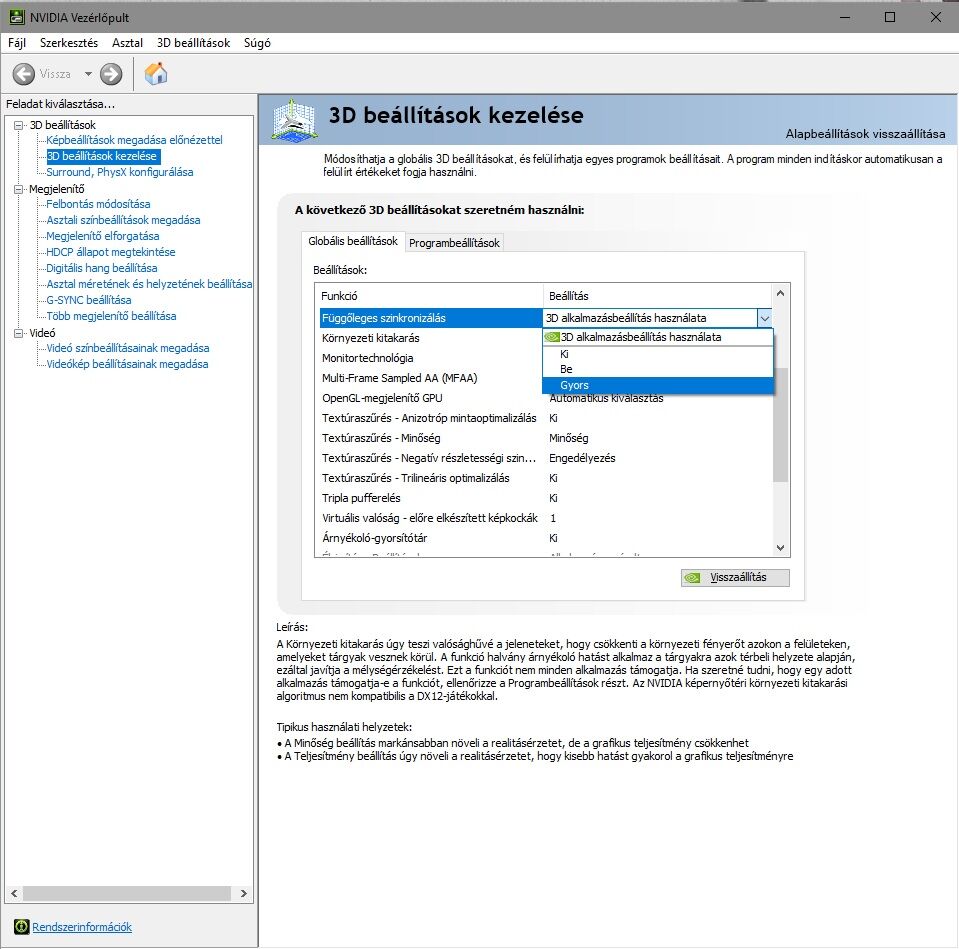This screenshot has height=949, width=959.
Task: Choose '3D alkalmazásbeállítás használata' list option
Action: tap(658, 337)
